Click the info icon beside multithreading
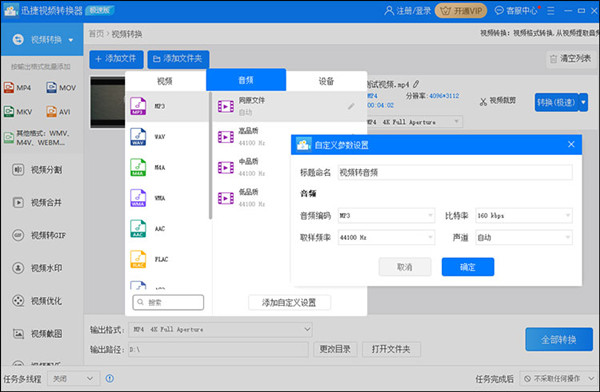Viewport: 600px width, 392px height. tap(110, 379)
